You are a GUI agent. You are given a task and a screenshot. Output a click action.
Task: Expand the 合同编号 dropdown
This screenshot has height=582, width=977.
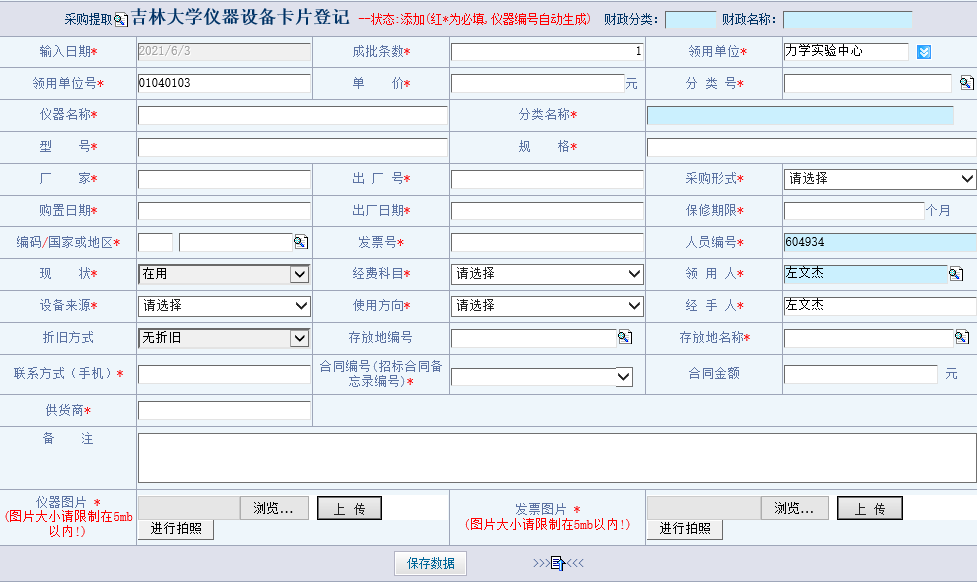tap(542, 377)
